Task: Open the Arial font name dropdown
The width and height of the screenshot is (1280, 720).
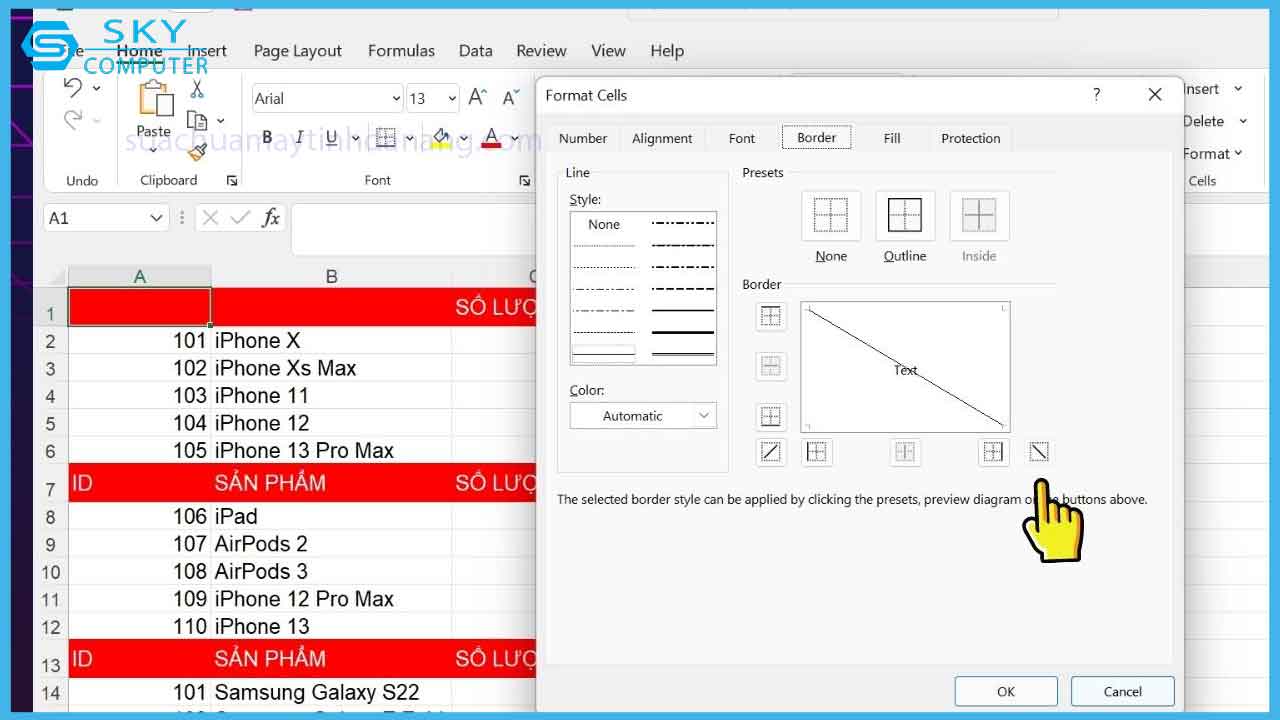Action: pyautogui.click(x=395, y=98)
